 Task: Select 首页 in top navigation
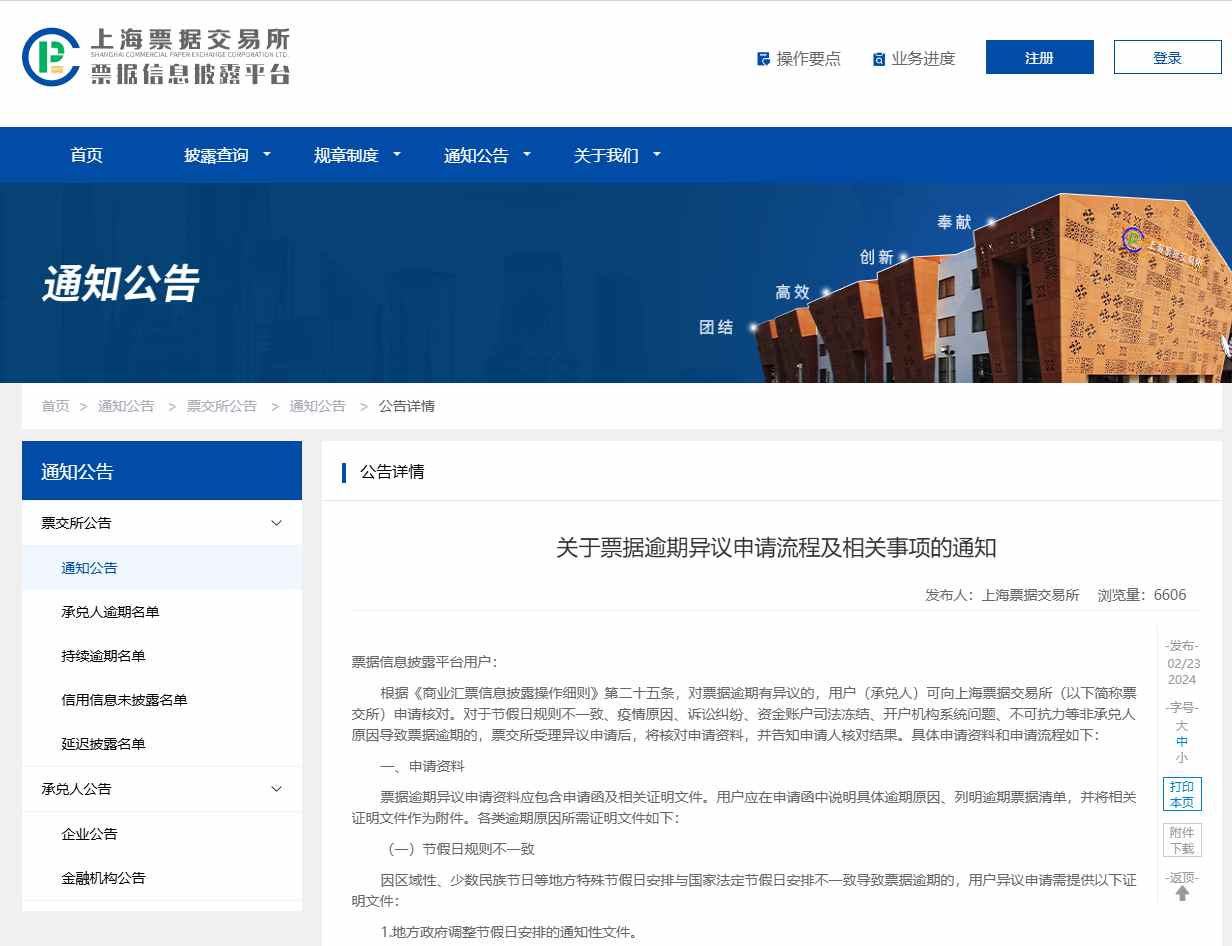[x=86, y=155]
